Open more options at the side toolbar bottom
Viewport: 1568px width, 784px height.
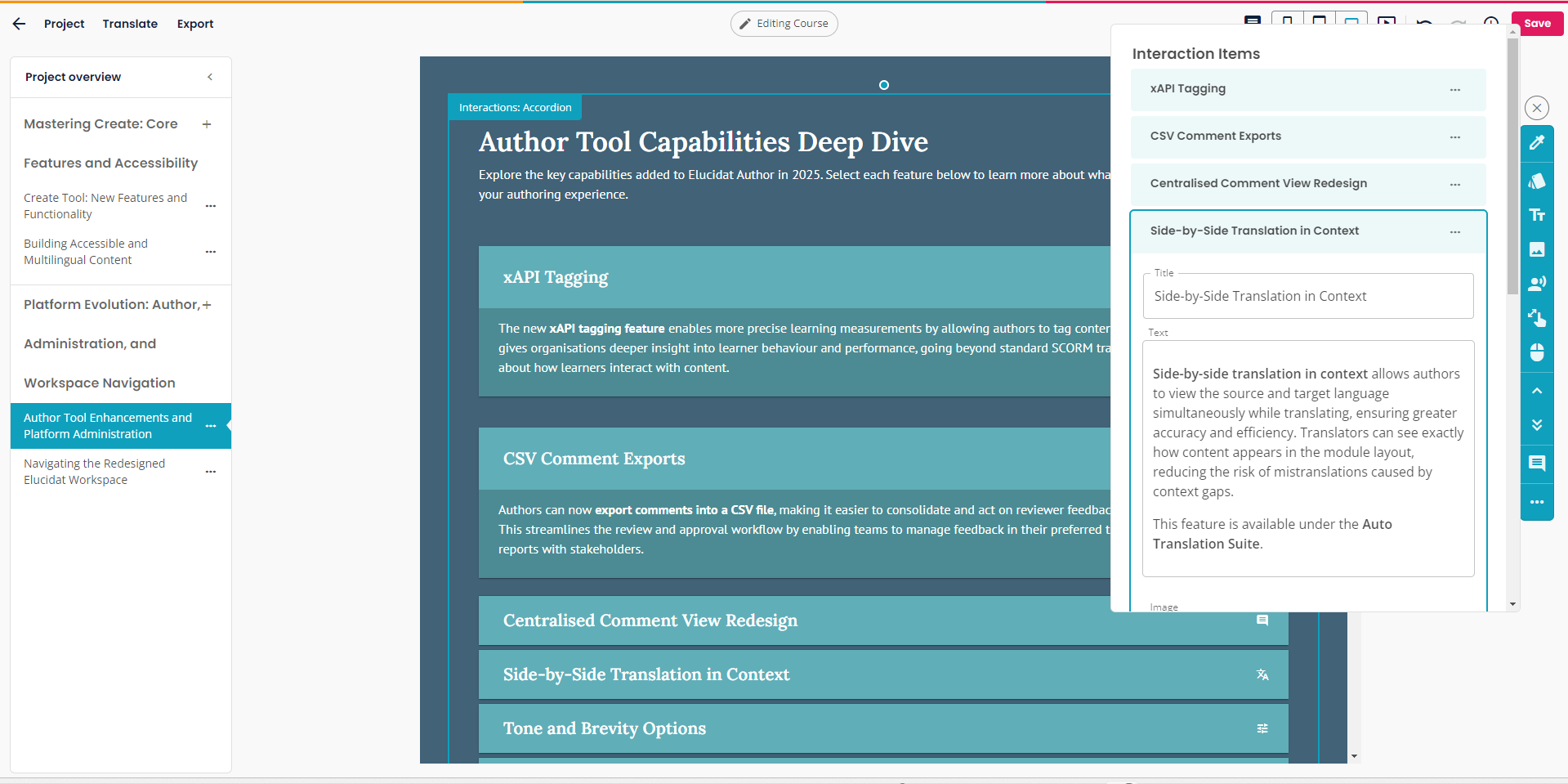tap(1537, 502)
